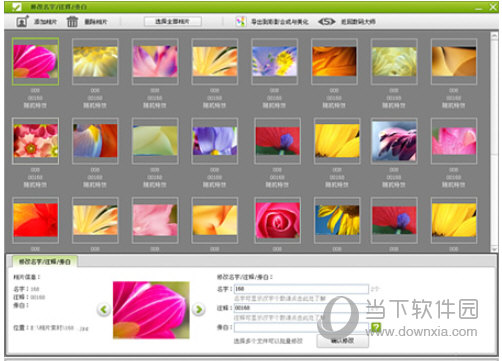Select the yellow striped petals thumbnail in third row
The image size is (502, 361).
pos(95,220)
